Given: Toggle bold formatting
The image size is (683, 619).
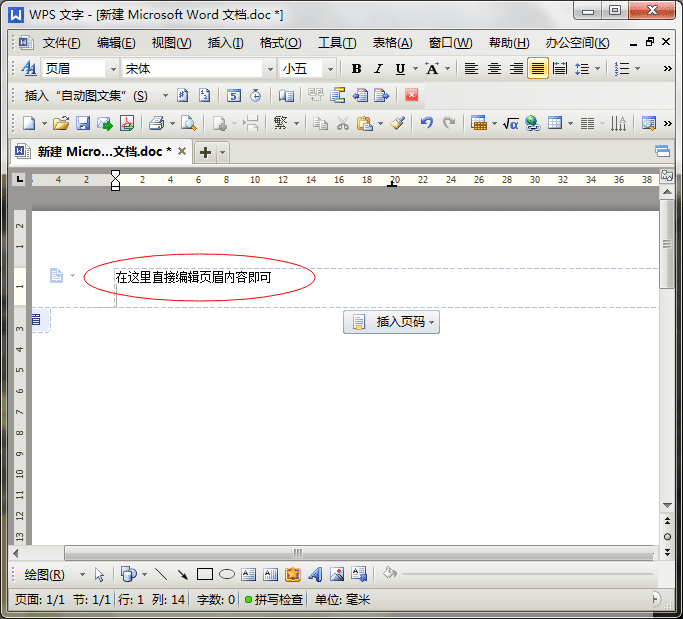Looking at the screenshot, I should 356,68.
